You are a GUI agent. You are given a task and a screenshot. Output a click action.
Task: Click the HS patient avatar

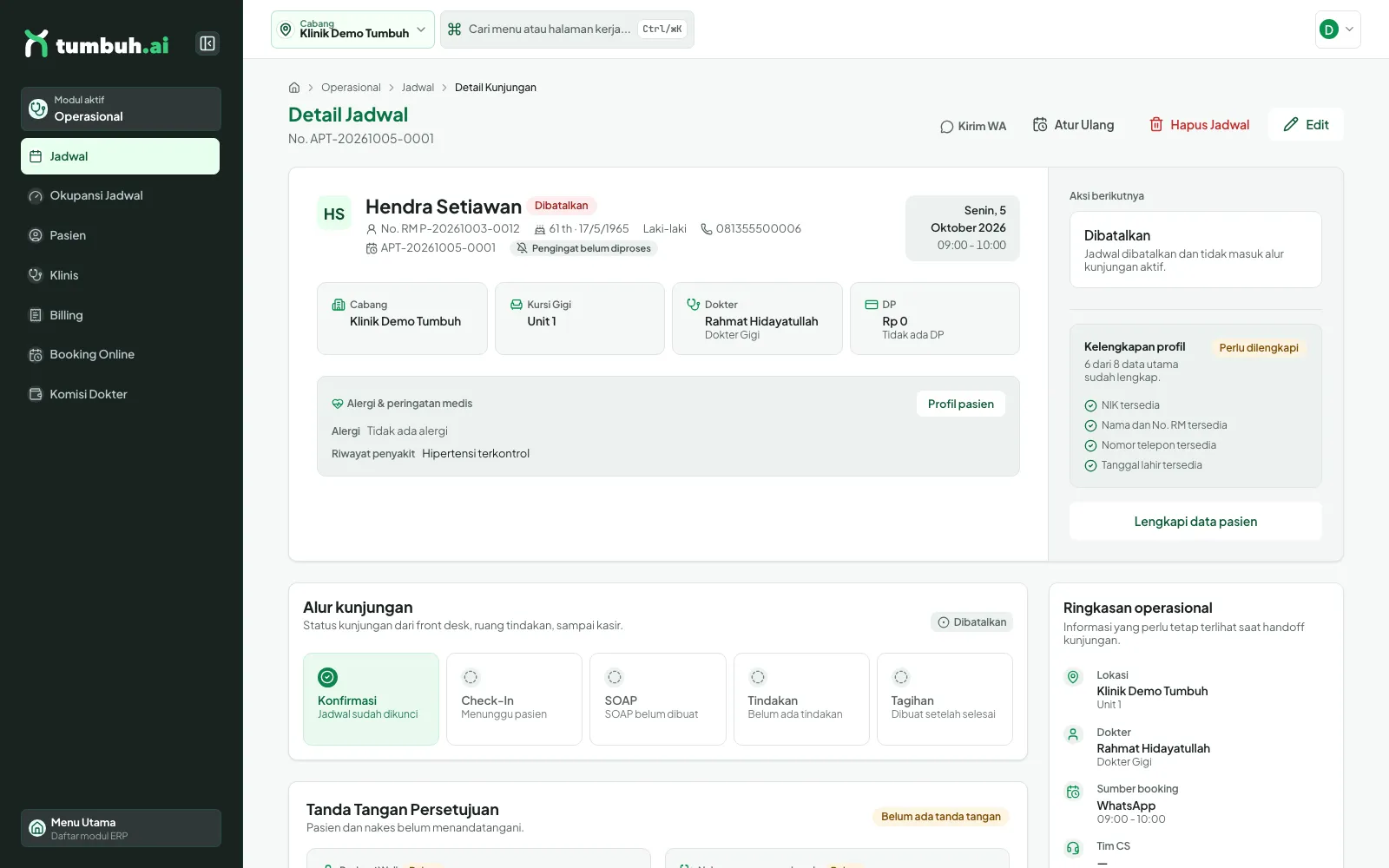334,214
